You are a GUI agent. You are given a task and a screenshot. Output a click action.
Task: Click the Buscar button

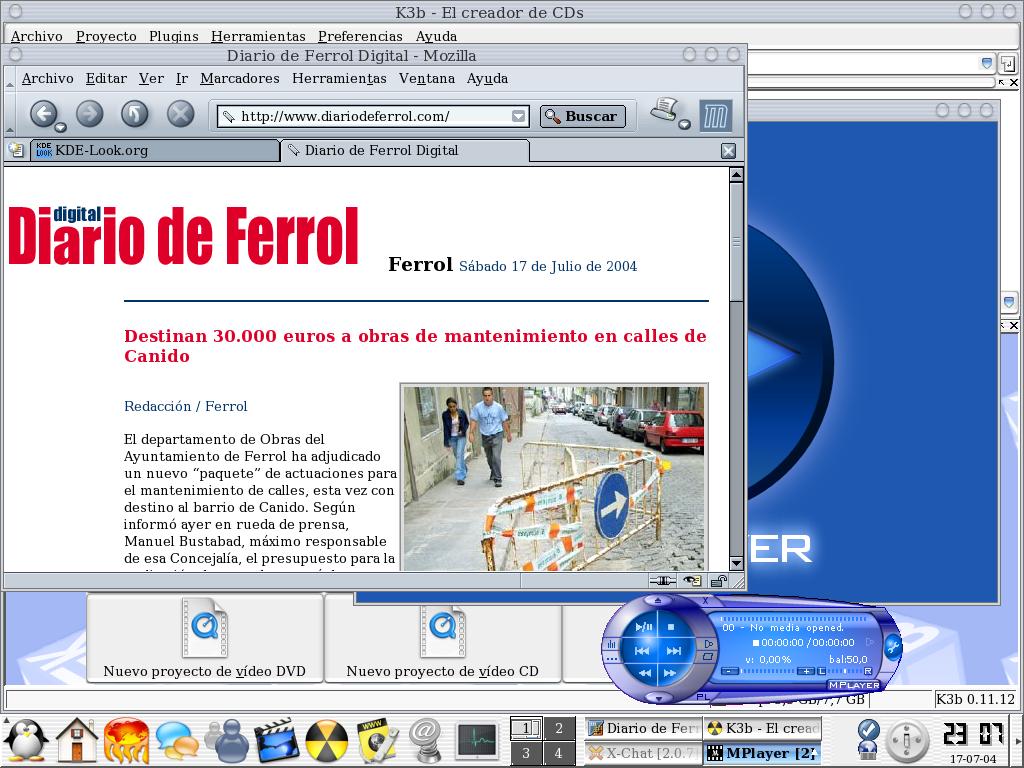583,116
